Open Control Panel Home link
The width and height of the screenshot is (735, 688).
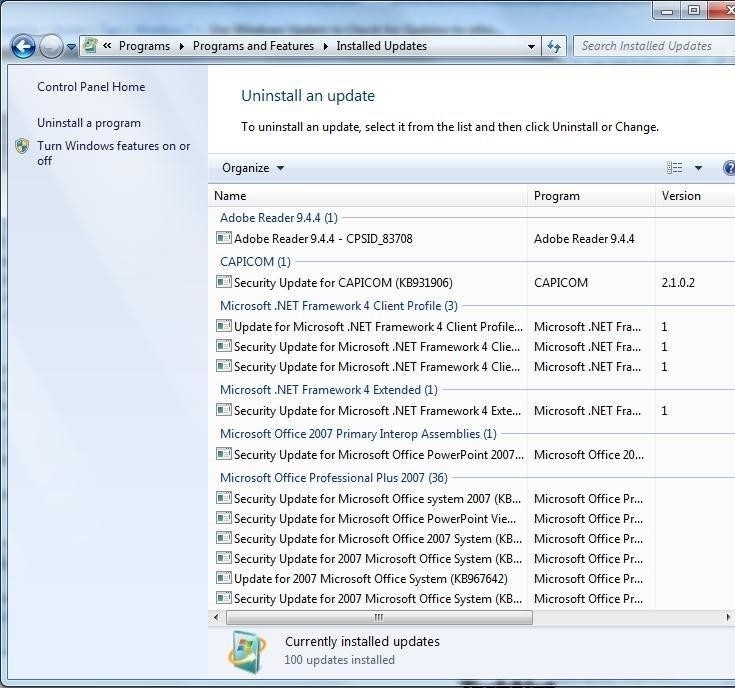91,87
